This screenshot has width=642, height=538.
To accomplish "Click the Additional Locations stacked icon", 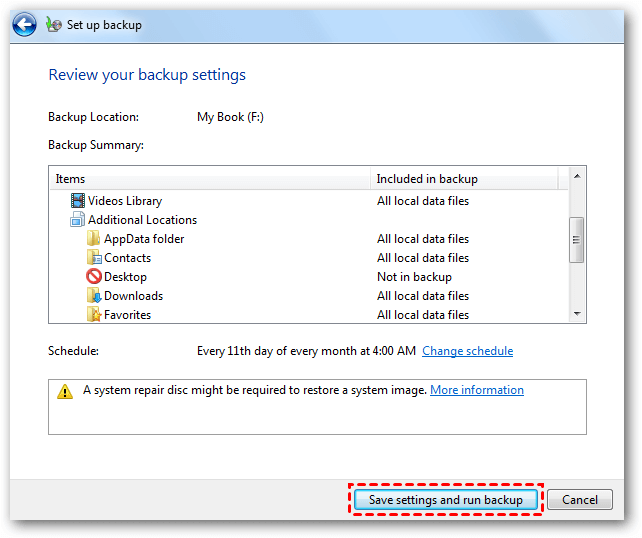I will click(78, 220).
